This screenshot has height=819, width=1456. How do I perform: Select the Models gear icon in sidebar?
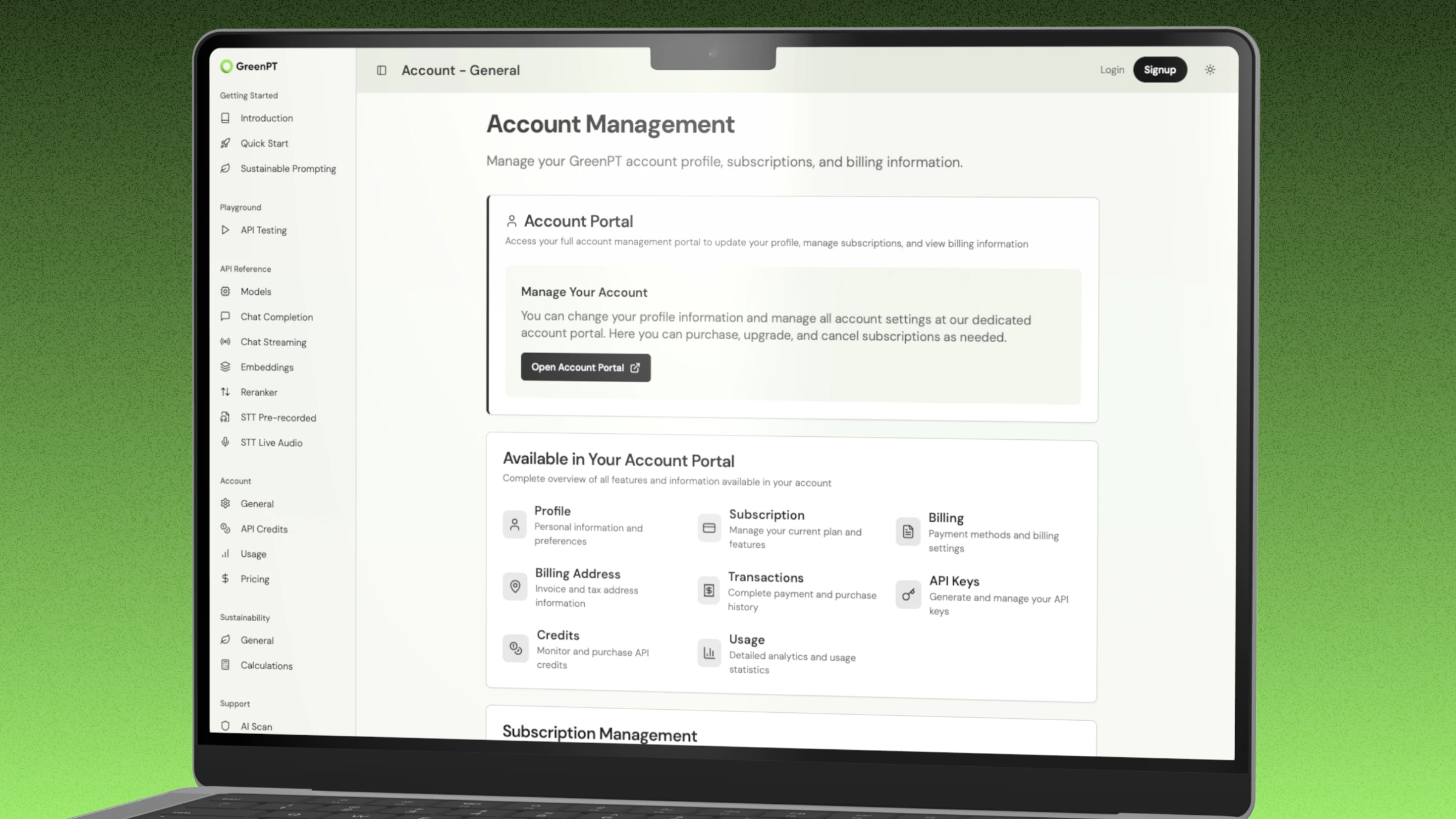pyautogui.click(x=225, y=291)
